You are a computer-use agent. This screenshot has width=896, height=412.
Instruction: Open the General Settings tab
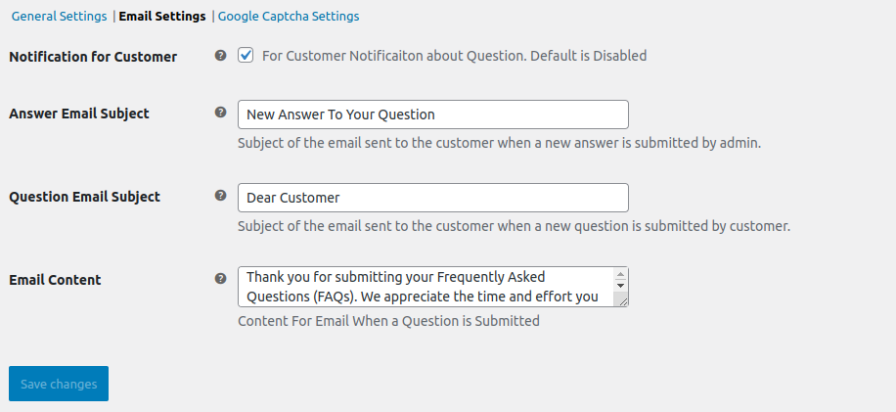[x=59, y=17]
